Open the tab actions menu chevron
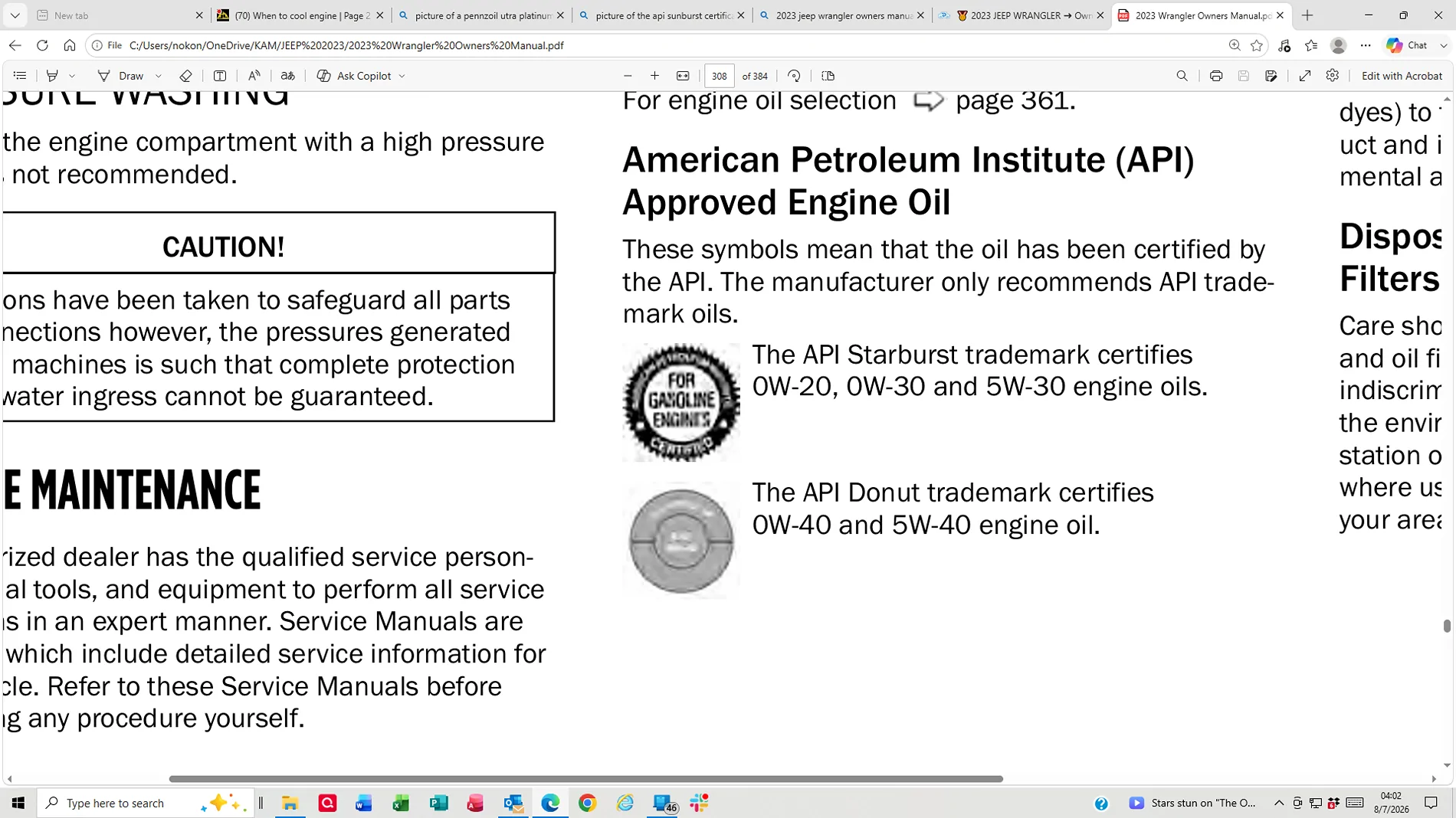The image size is (1456, 818). point(15,15)
